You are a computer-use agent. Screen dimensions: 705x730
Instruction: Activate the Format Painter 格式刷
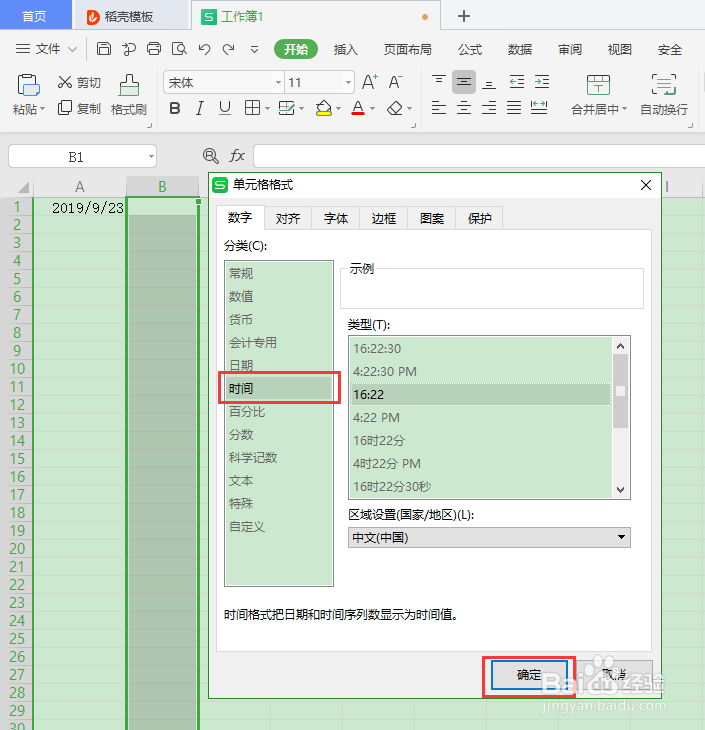(129, 95)
